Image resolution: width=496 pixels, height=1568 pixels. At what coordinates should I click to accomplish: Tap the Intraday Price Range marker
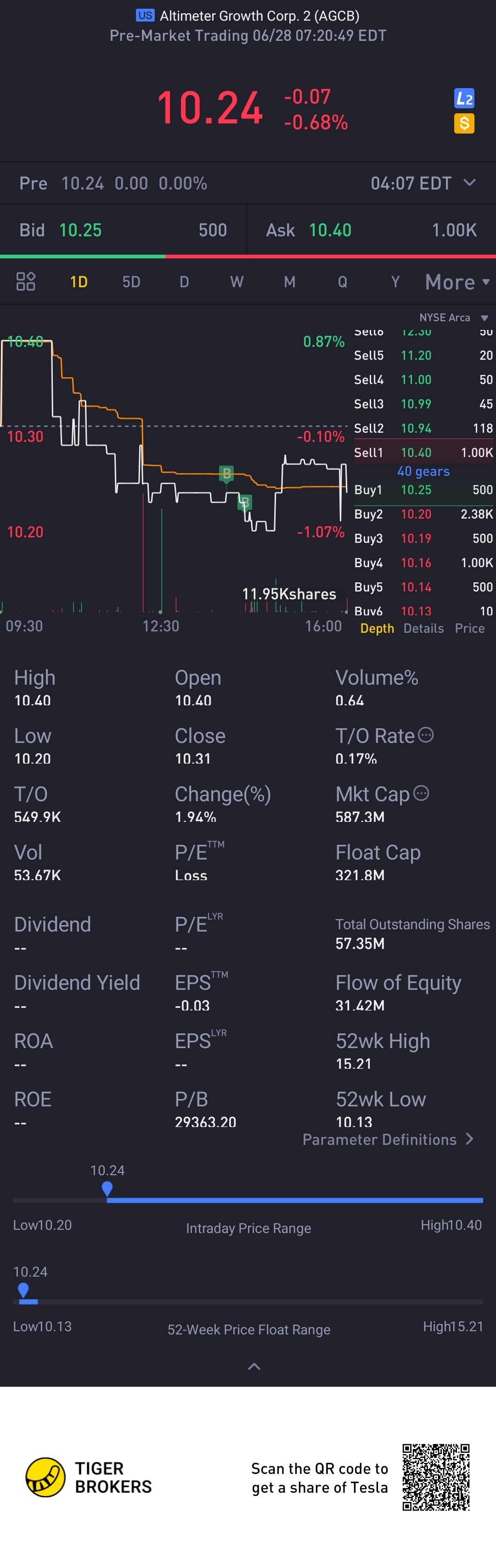[x=107, y=1188]
